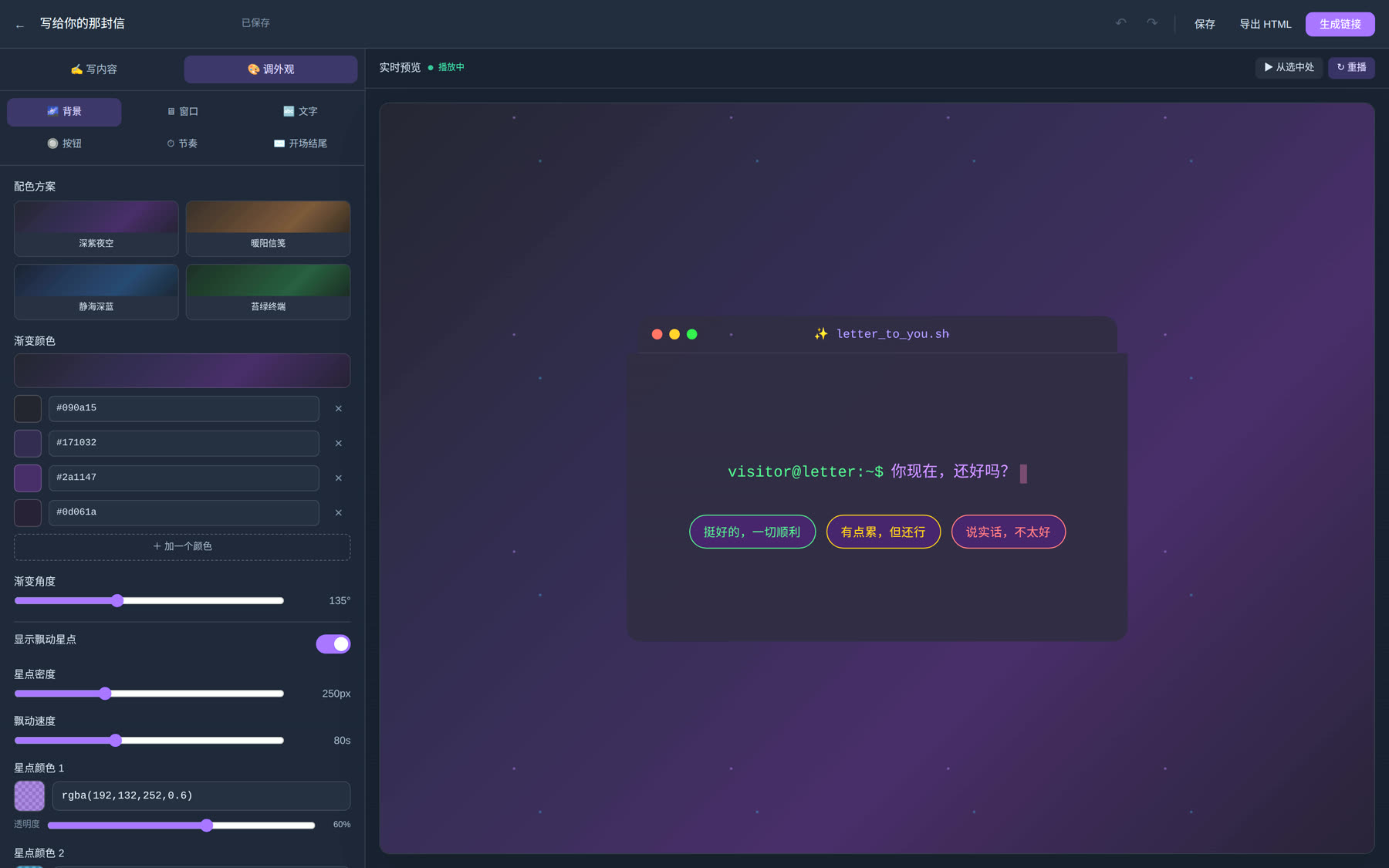
Task: Open the 开场结尾 settings section
Action: click(x=300, y=144)
